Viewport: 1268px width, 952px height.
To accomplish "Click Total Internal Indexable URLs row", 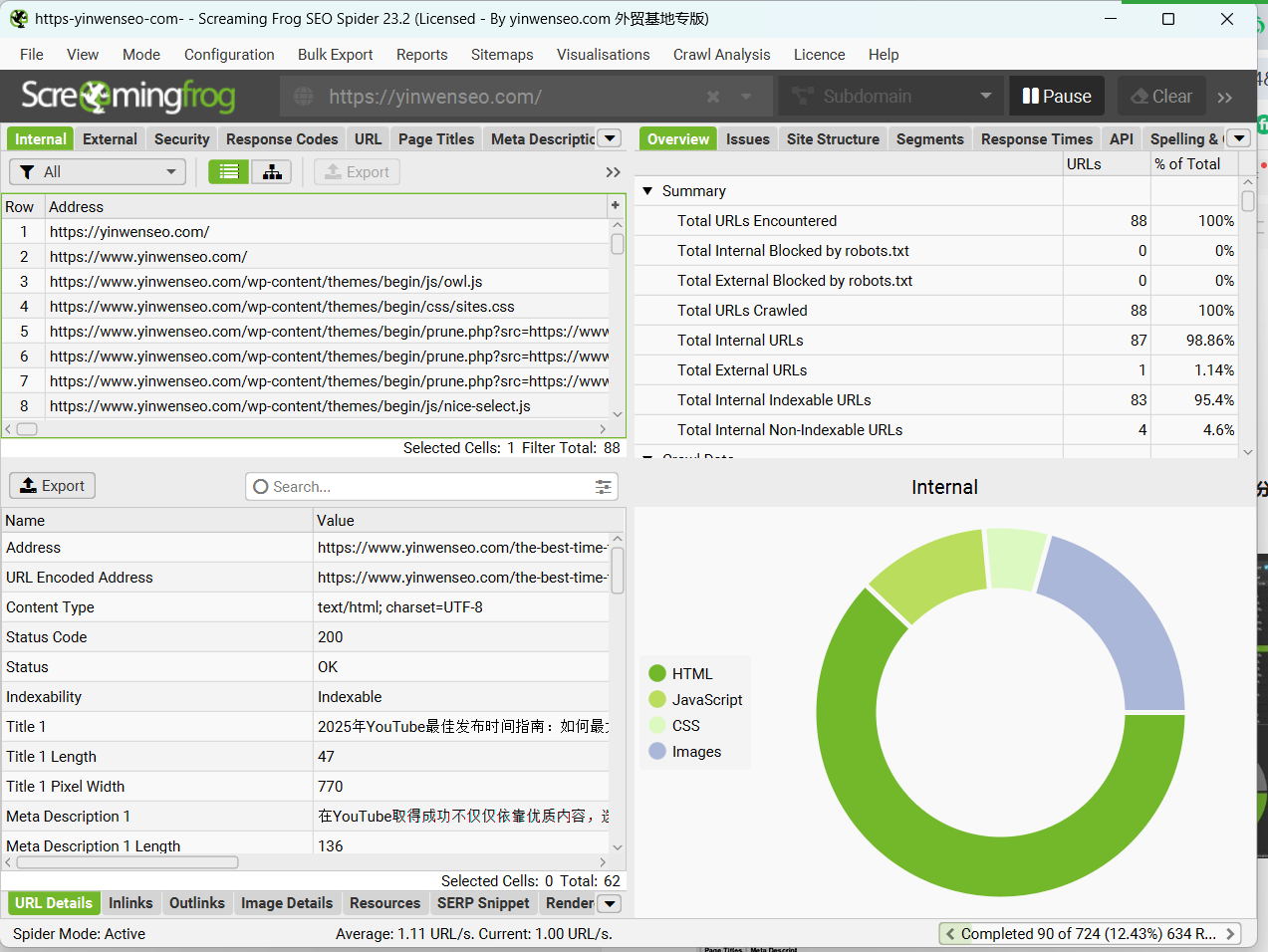I will click(936, 400).
